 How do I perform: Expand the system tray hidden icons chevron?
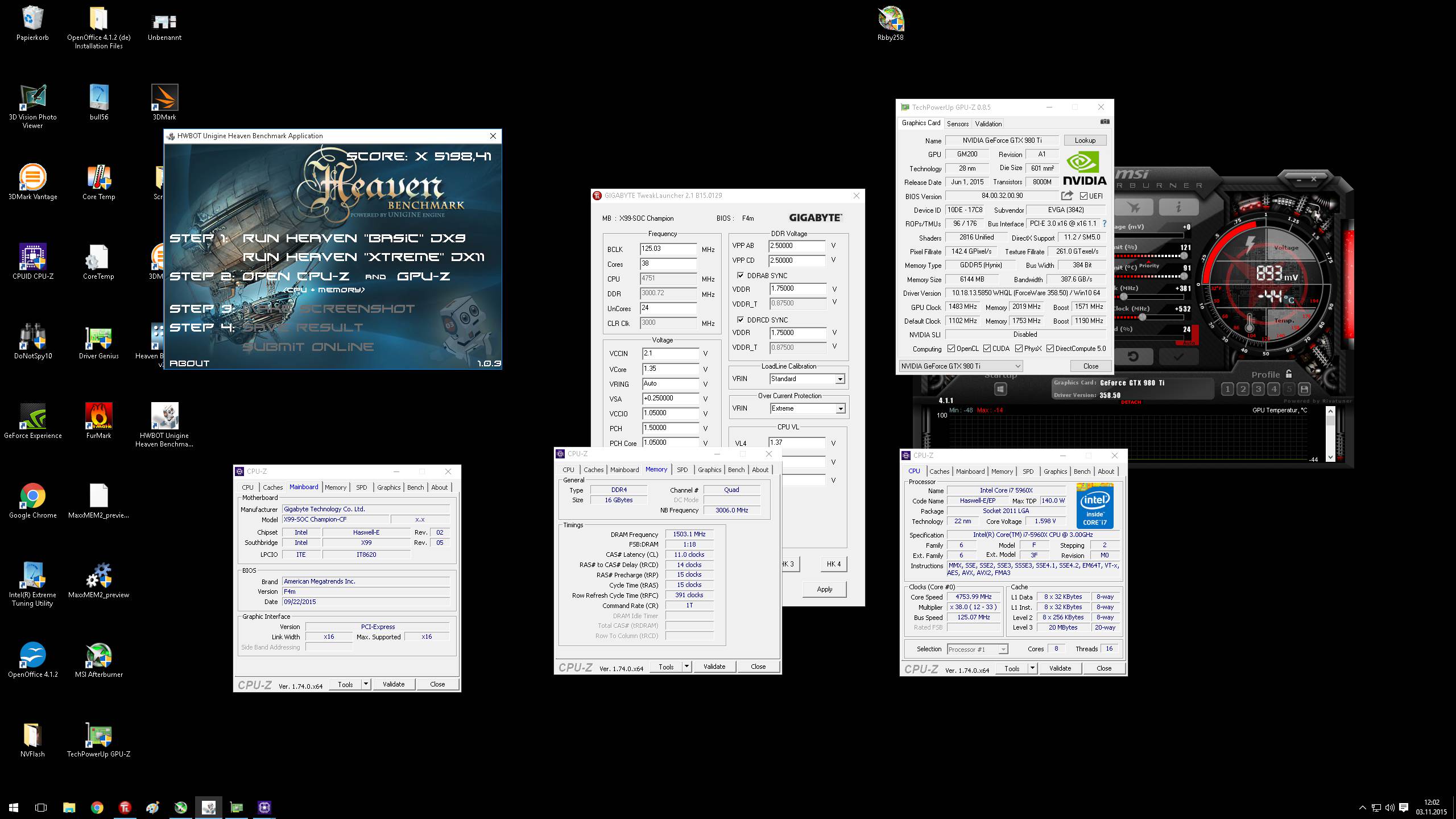point(1362,807)
